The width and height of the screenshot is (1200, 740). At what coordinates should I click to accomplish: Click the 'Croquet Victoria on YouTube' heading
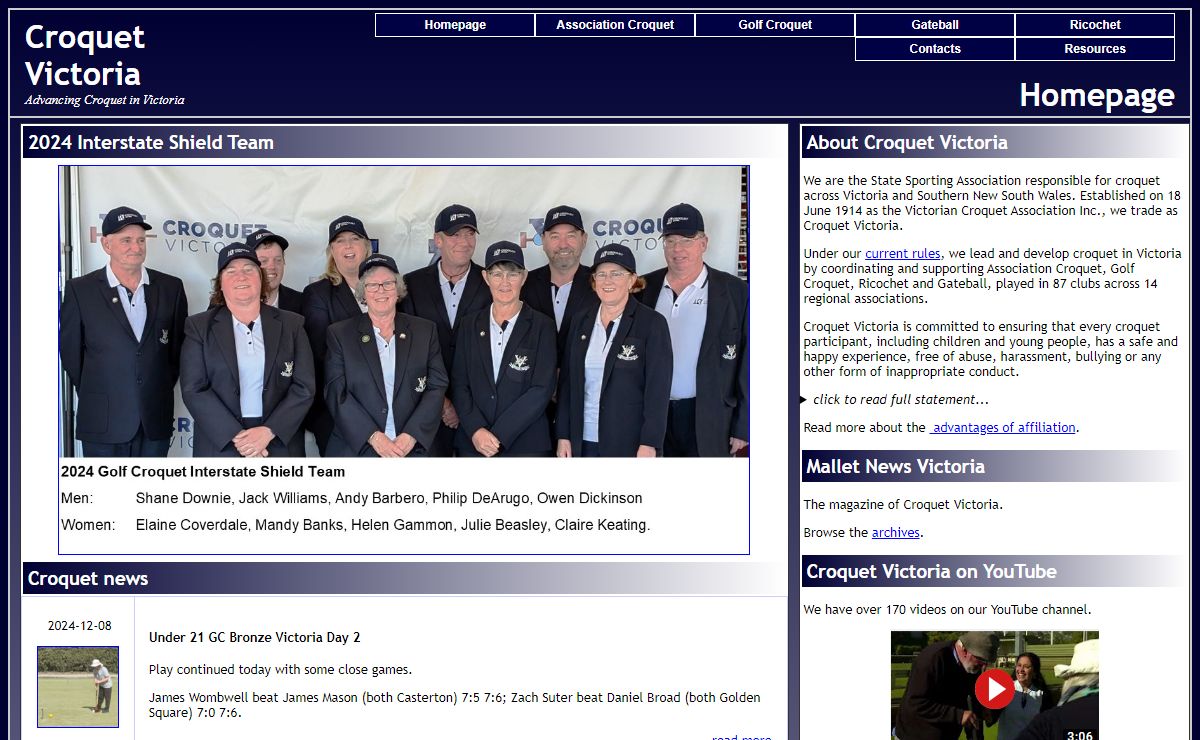tap(931, 571)
